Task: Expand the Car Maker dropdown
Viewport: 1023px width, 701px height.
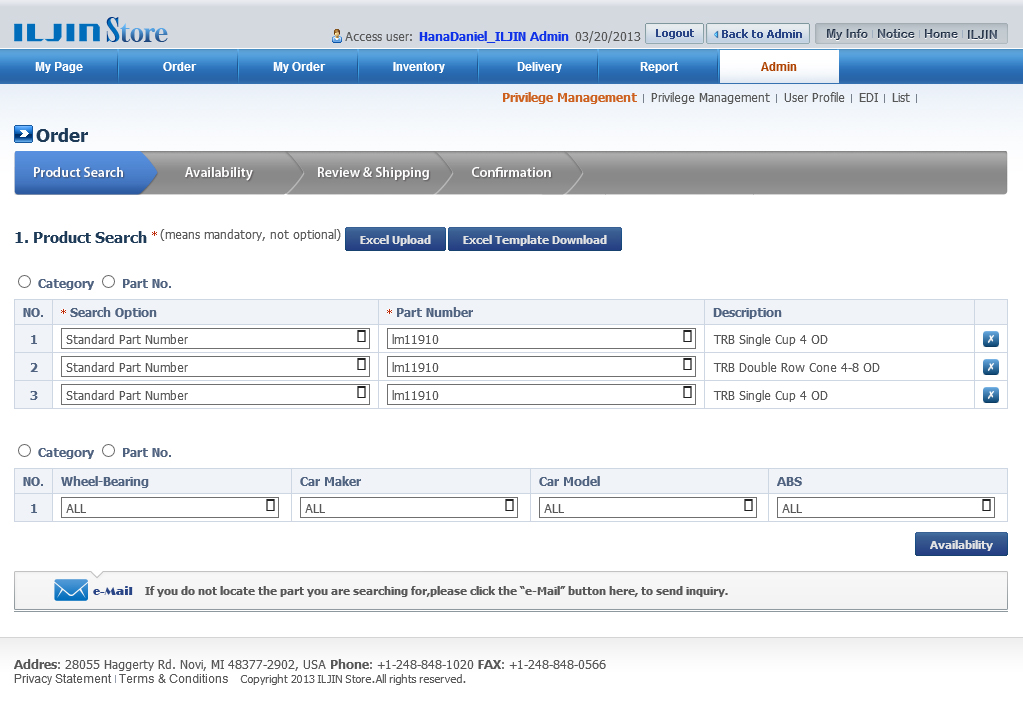Action: pyautogui.click(x=408, y=508)
